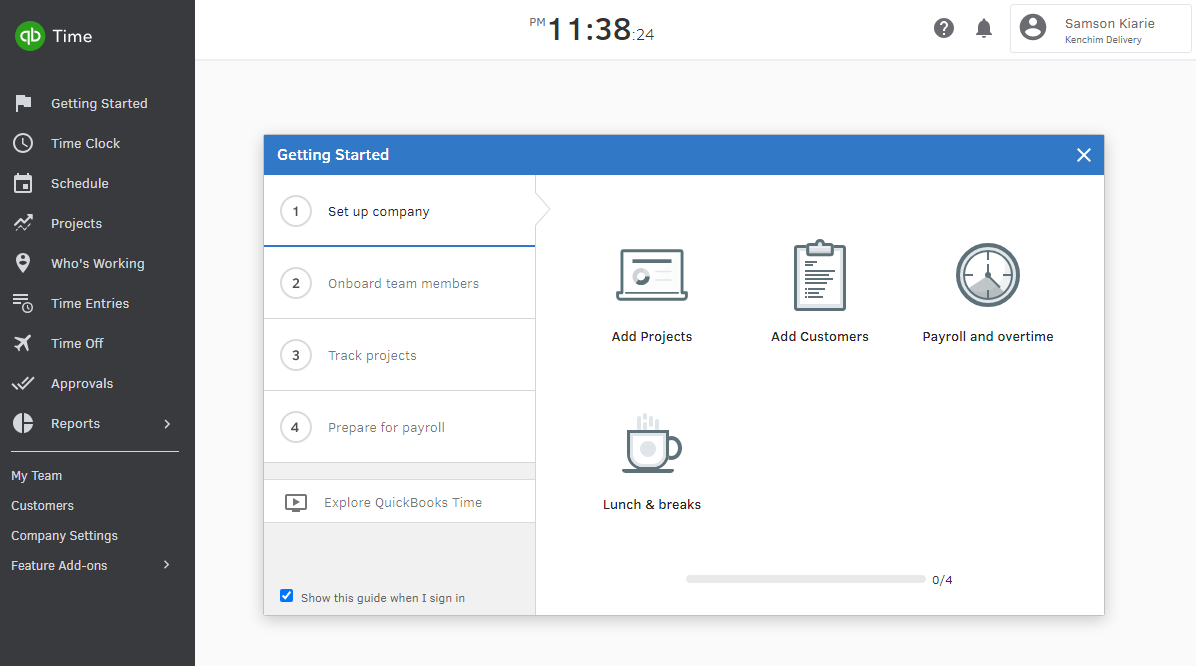Uncheck 'Show this guide when I sign in'
Image resolution: width=1196 pixels, height=666 pixels.
click(x=287, y=595)
